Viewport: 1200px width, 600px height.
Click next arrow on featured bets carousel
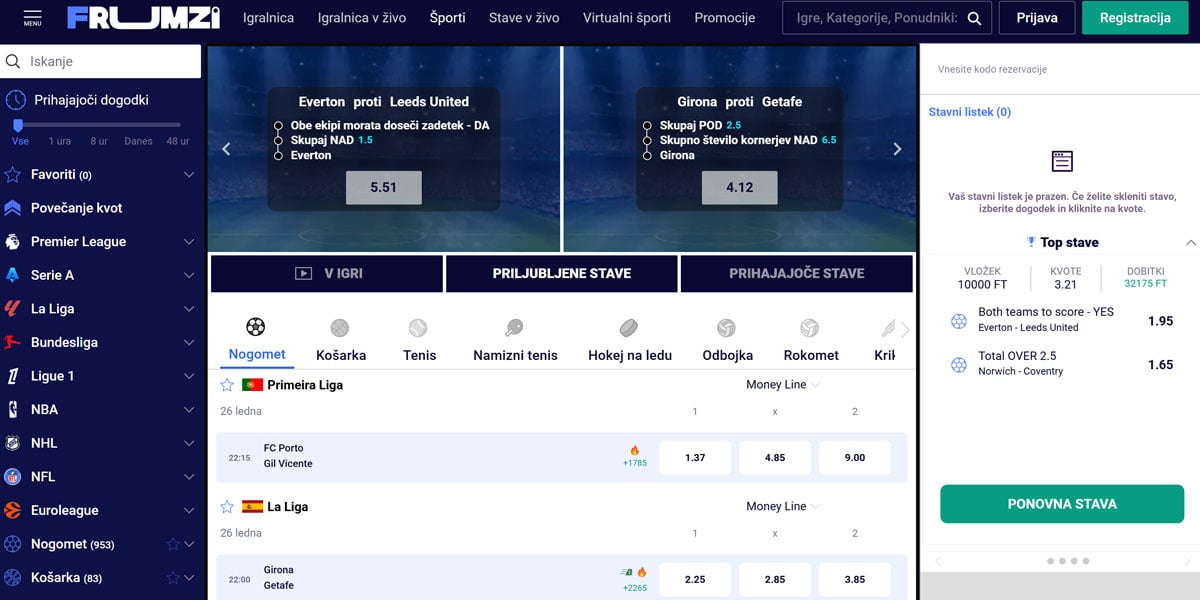(x=897, y=149)
